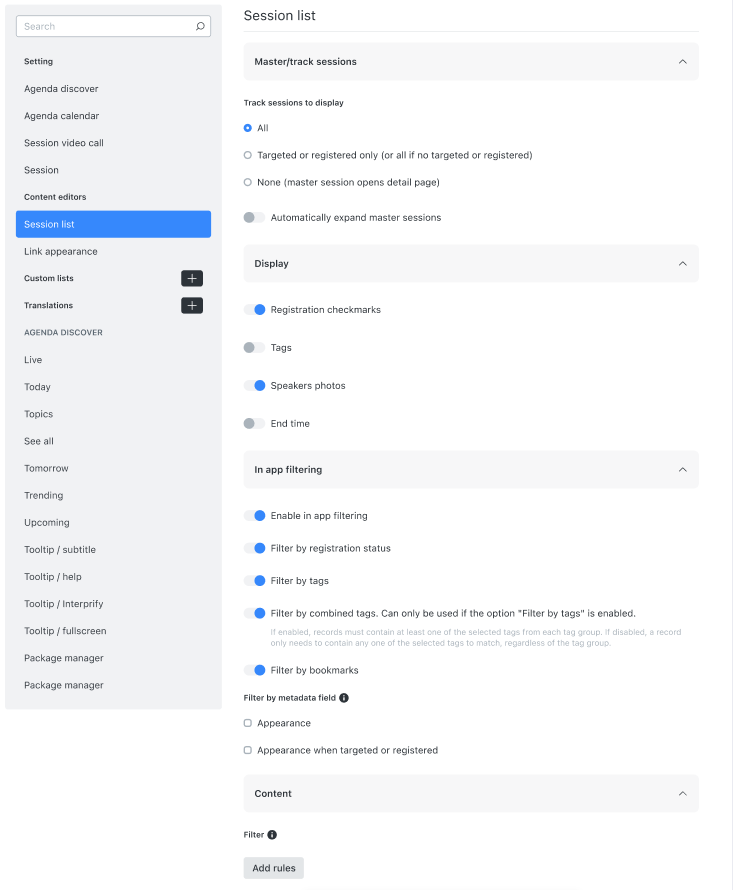
Task: Collapse the Master/track sessions section
Action: pos(682,61)
